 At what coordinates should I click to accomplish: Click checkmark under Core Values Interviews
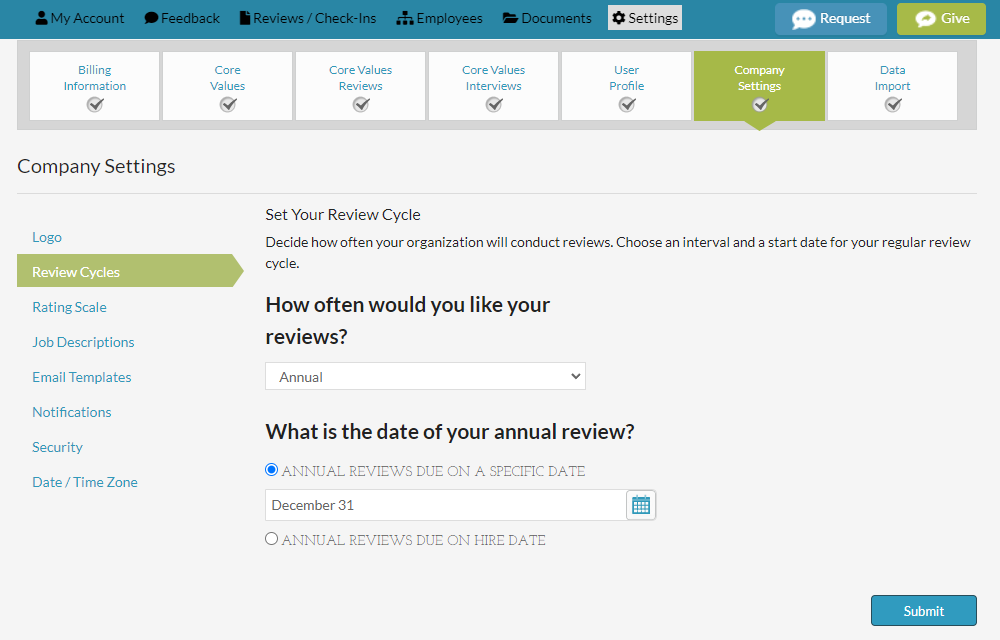click(x=494, y=105)
